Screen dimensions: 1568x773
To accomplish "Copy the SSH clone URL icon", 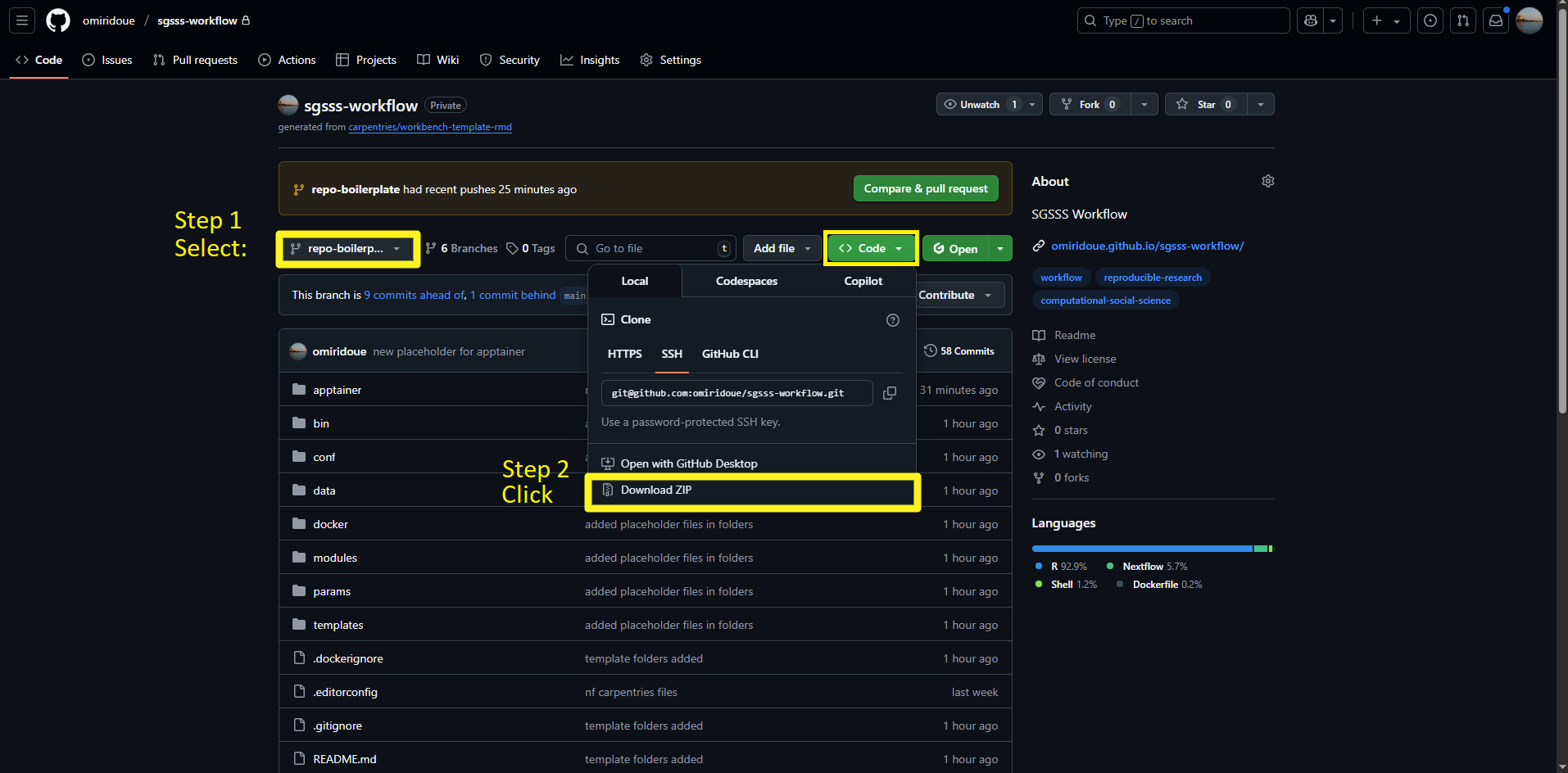I will [x=890, y=393].
